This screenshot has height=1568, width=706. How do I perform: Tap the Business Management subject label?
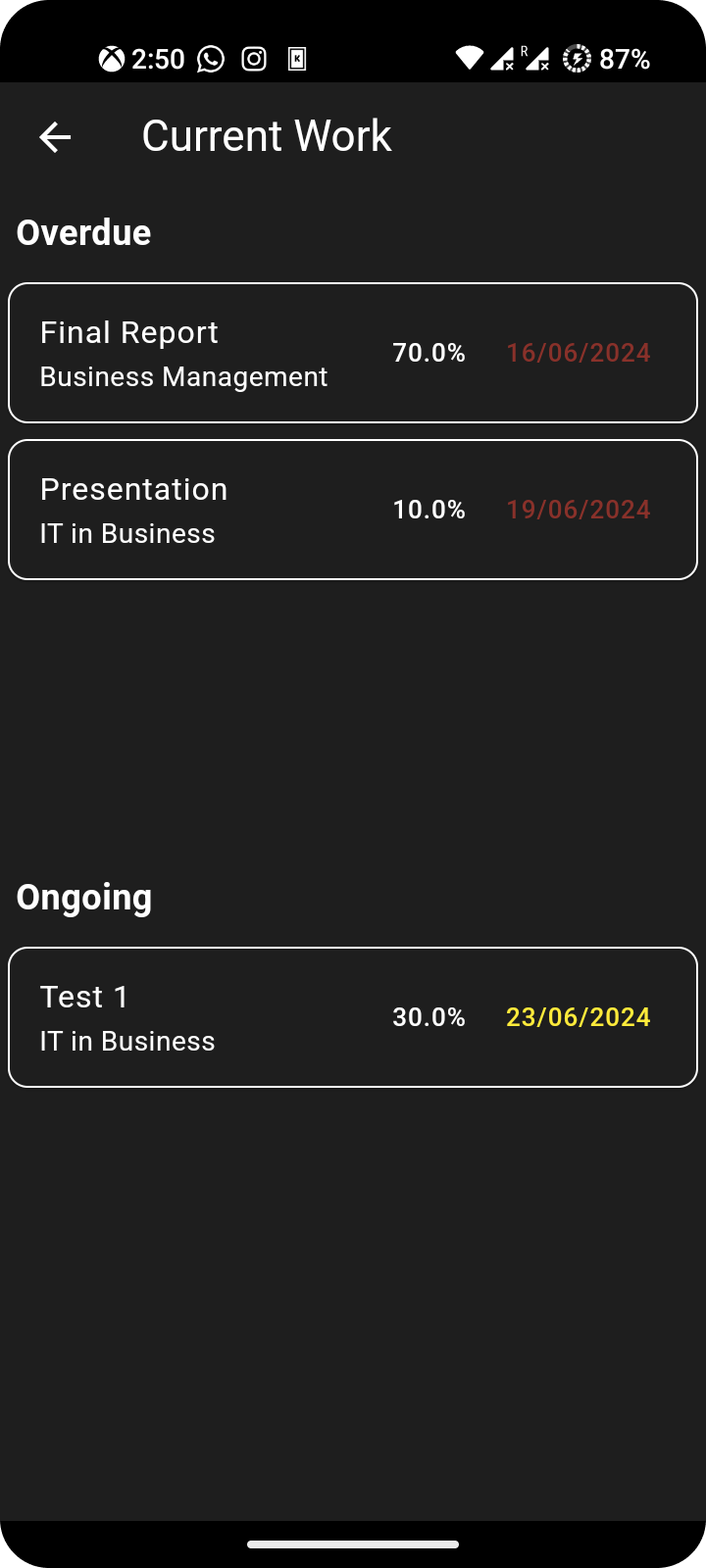(x=183, y=377)
